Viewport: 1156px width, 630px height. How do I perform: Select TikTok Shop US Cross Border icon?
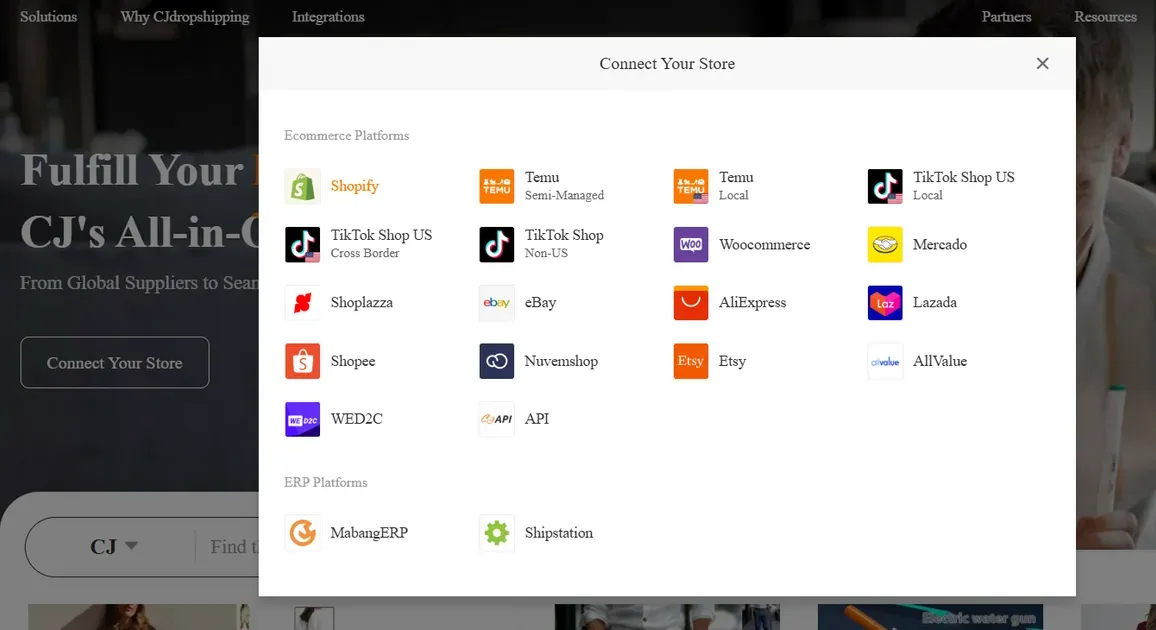(302, 245)
